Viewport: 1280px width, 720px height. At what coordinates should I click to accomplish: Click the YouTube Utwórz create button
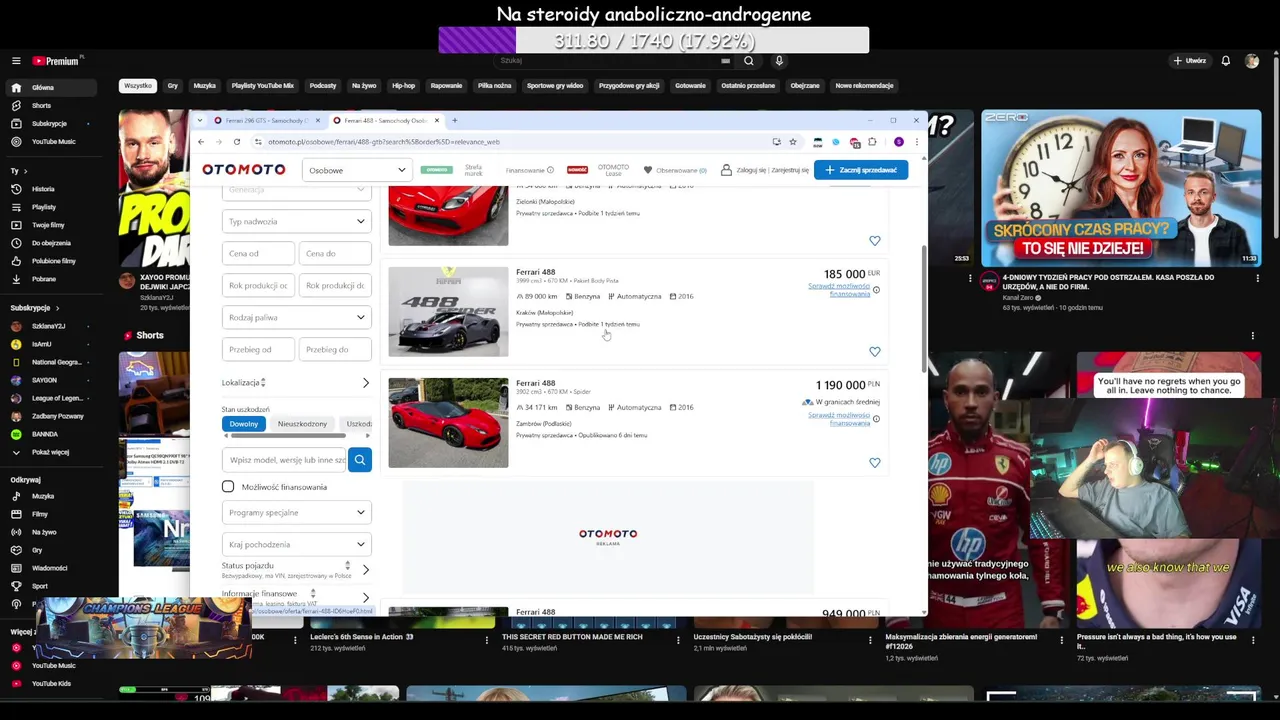tap(1190, 61)
